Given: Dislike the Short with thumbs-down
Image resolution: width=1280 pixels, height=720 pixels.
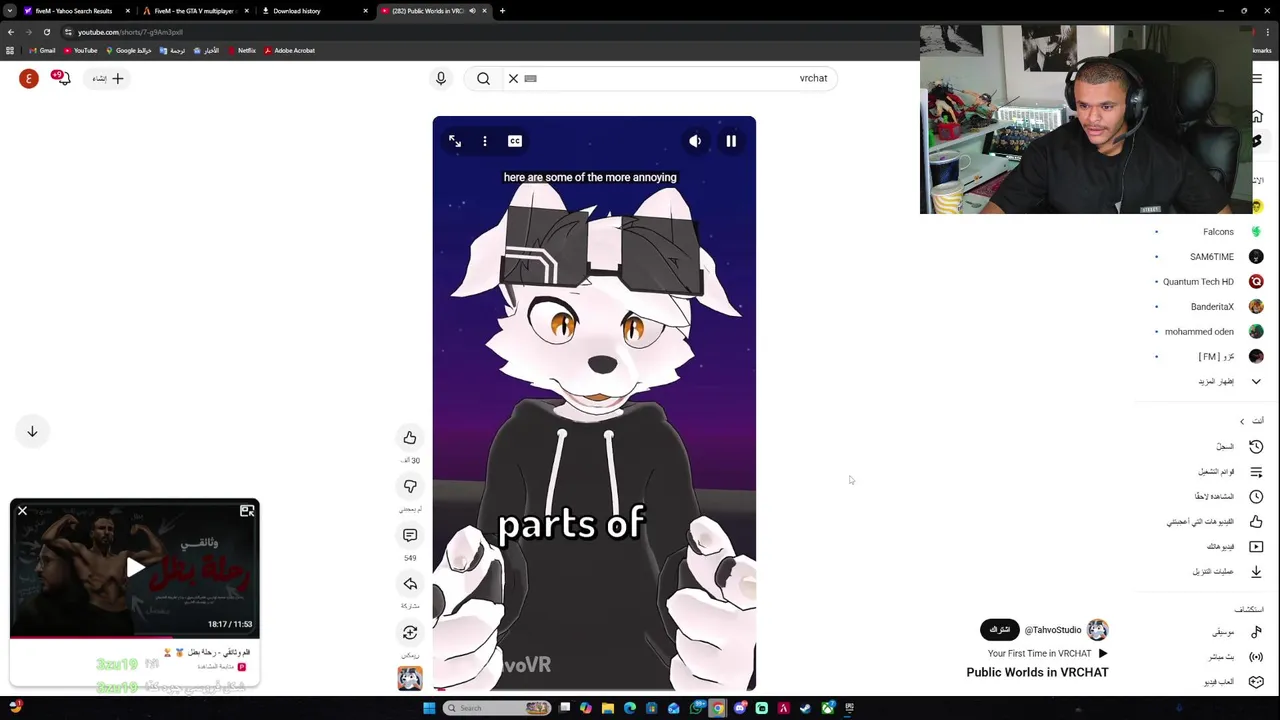Looking at the screenshot, I should coord(410,486).
